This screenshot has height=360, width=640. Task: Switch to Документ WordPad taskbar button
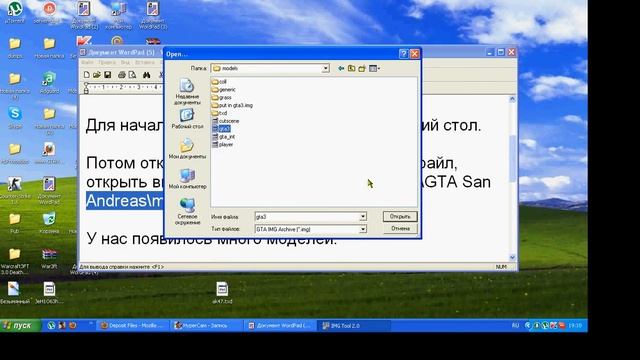tap(280, 325)
